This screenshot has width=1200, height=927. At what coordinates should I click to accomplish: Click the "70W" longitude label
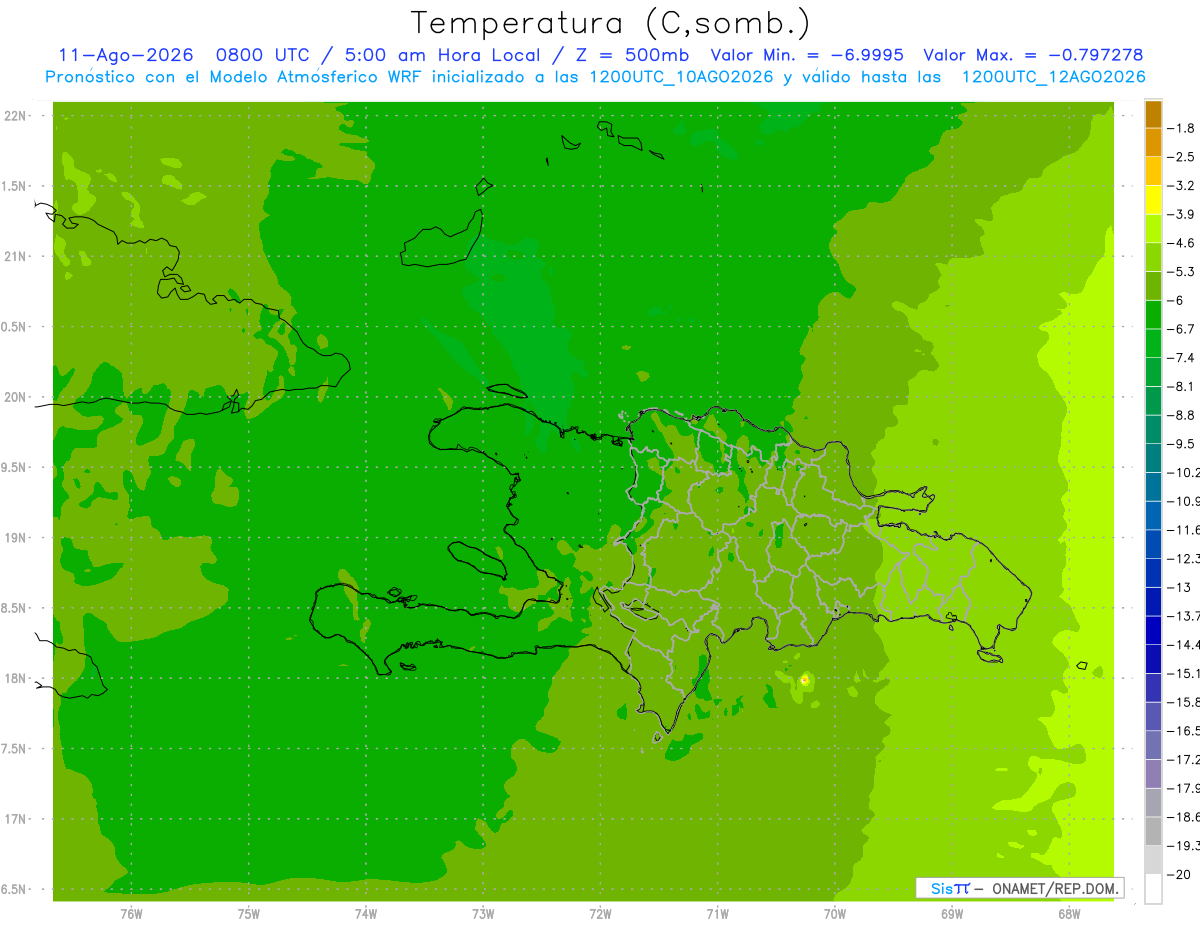pyautogui.click(x=835, y=914)
